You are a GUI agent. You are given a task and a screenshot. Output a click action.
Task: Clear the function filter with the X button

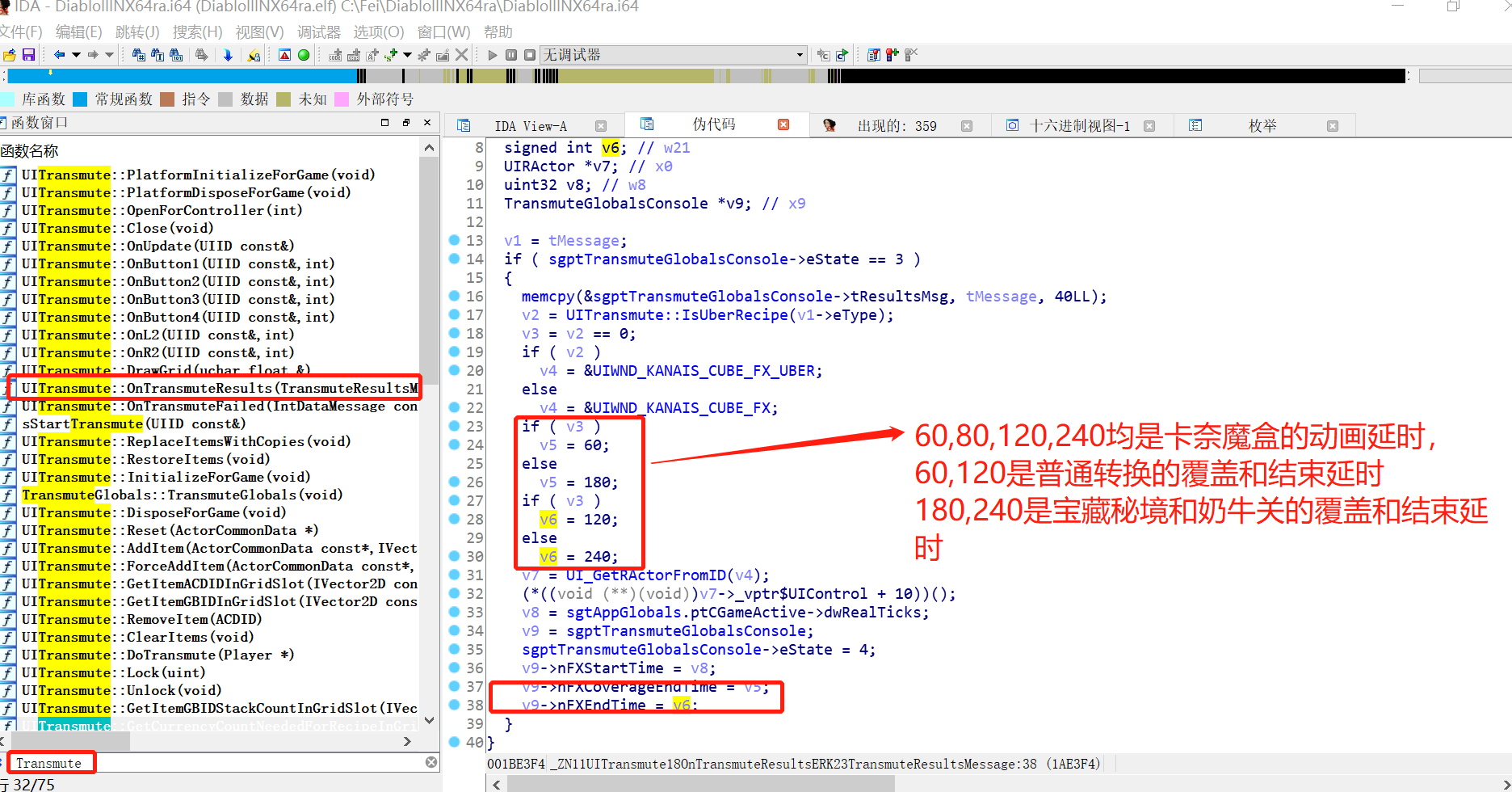431,762
